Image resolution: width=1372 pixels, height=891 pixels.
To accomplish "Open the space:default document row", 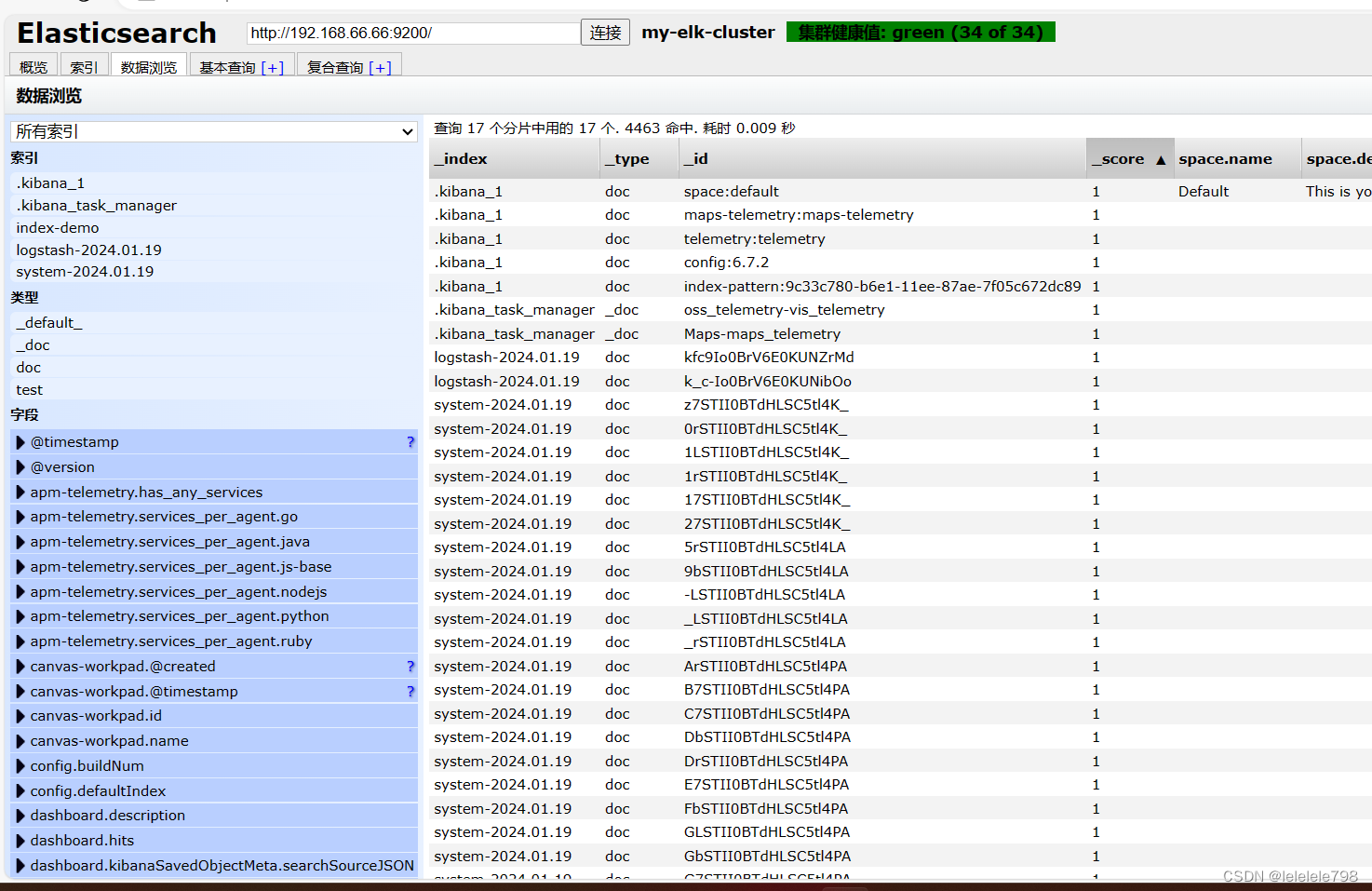I will [x=900, y=192].
